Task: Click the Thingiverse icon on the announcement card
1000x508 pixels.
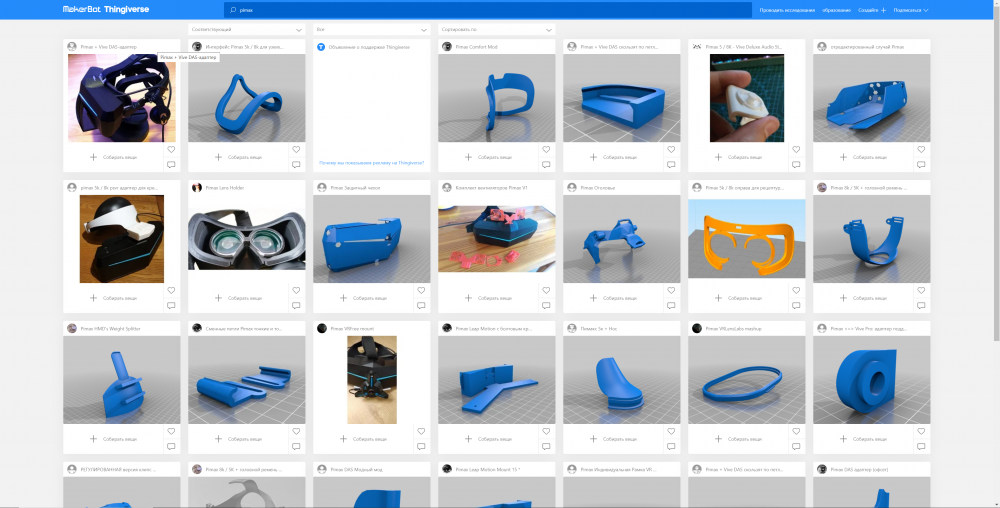Action: [x=321, y=47]
